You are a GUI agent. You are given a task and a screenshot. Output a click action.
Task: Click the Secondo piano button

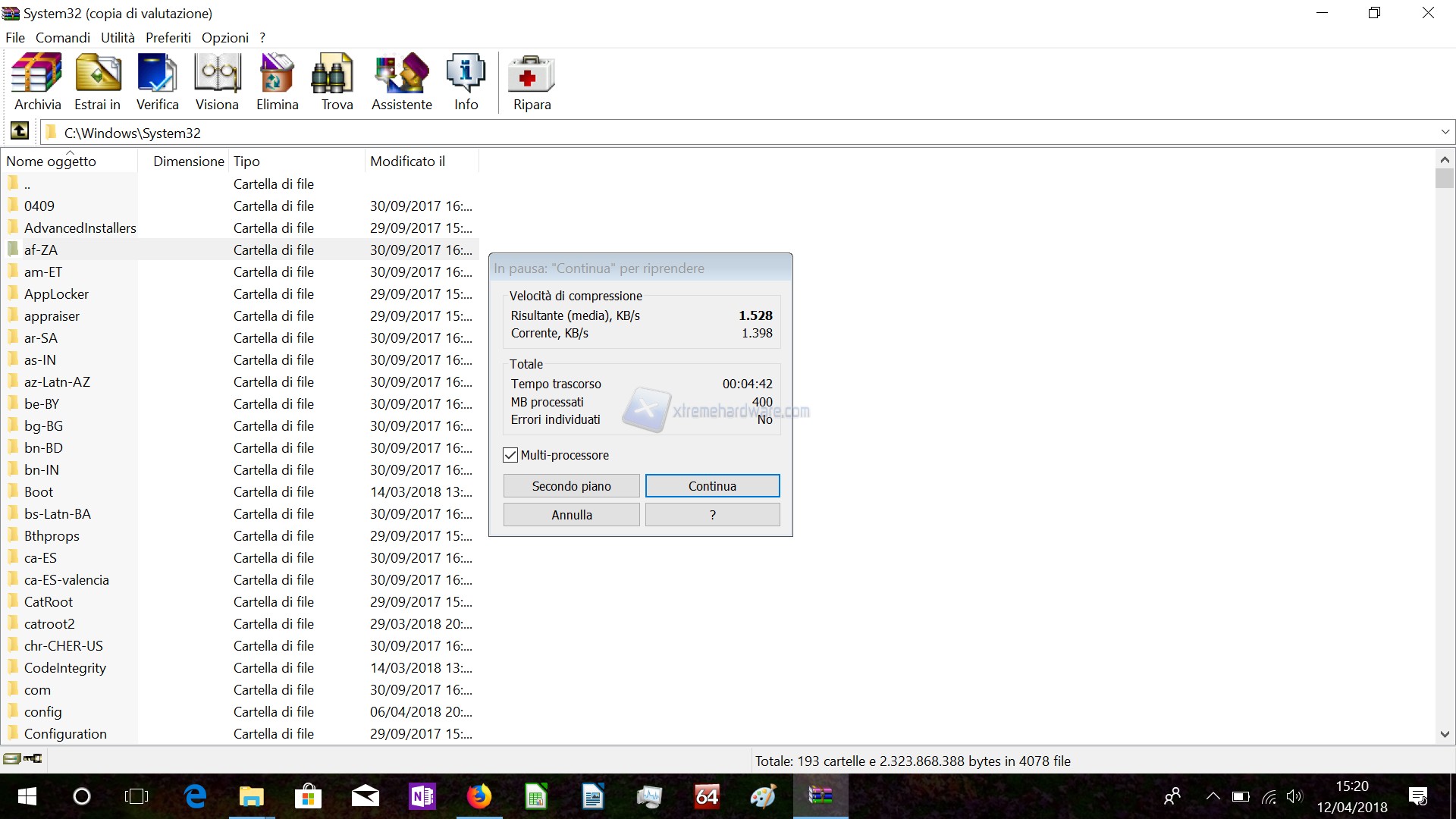click(x=571, y=486)
